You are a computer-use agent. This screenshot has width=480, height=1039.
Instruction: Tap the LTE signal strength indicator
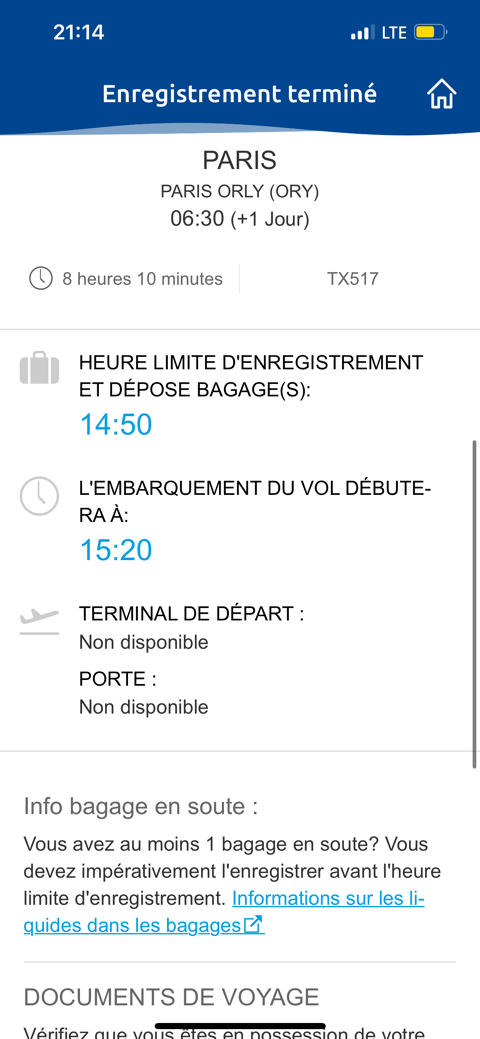pyautogui.click(x=363, y=32)
